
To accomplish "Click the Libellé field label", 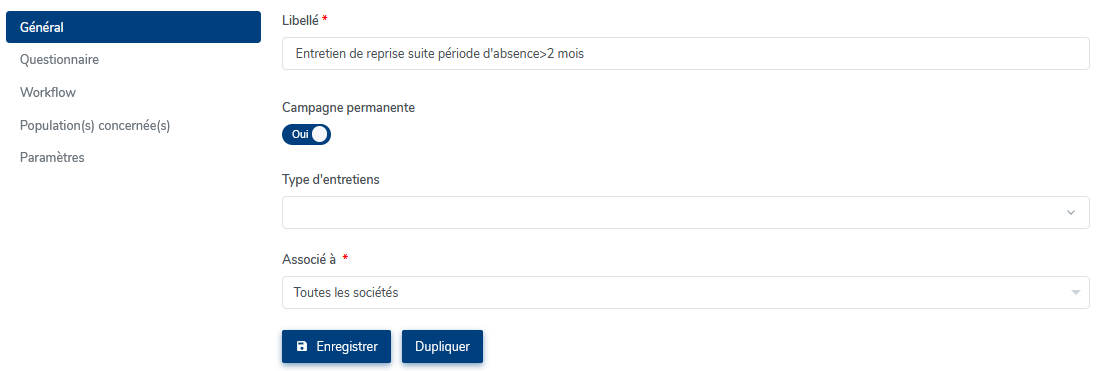I will (300, 20).
